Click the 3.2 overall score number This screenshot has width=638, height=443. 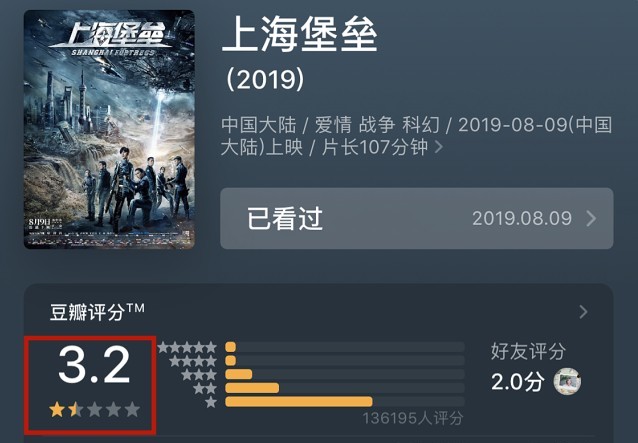tap(94, 365)
